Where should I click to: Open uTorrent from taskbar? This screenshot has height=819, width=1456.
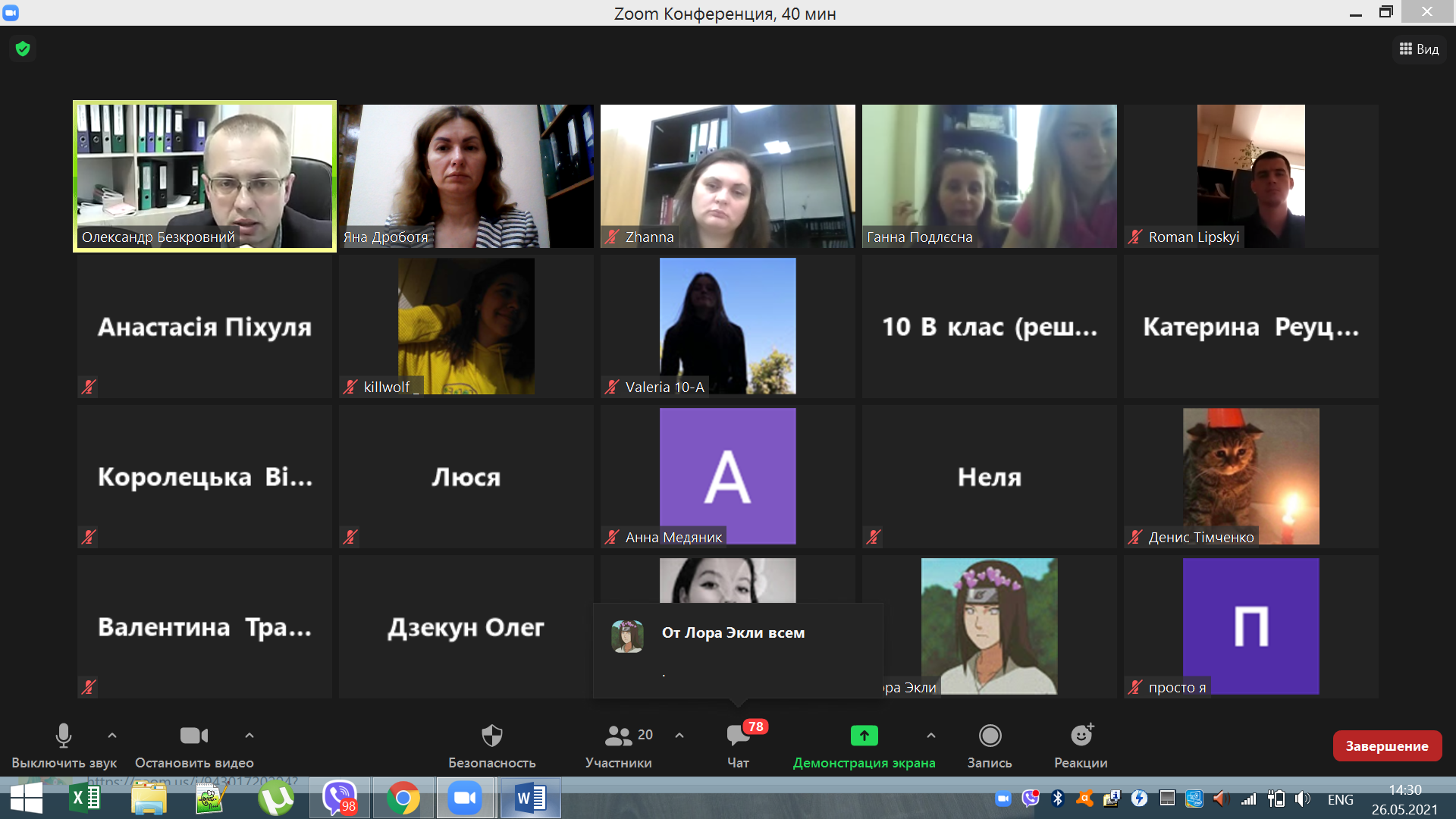click(276, 798)
